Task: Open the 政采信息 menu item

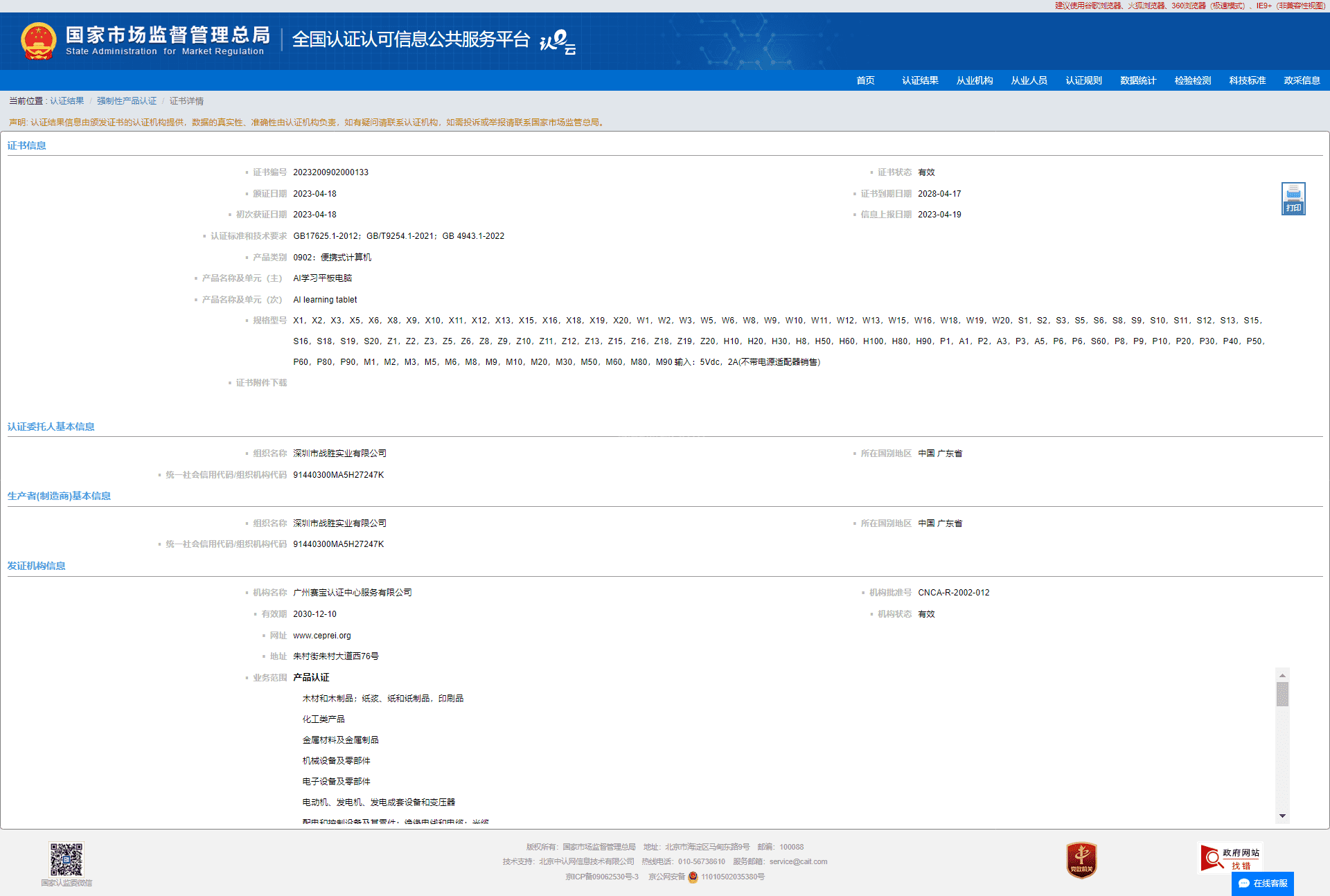Action: point(1302,80)
